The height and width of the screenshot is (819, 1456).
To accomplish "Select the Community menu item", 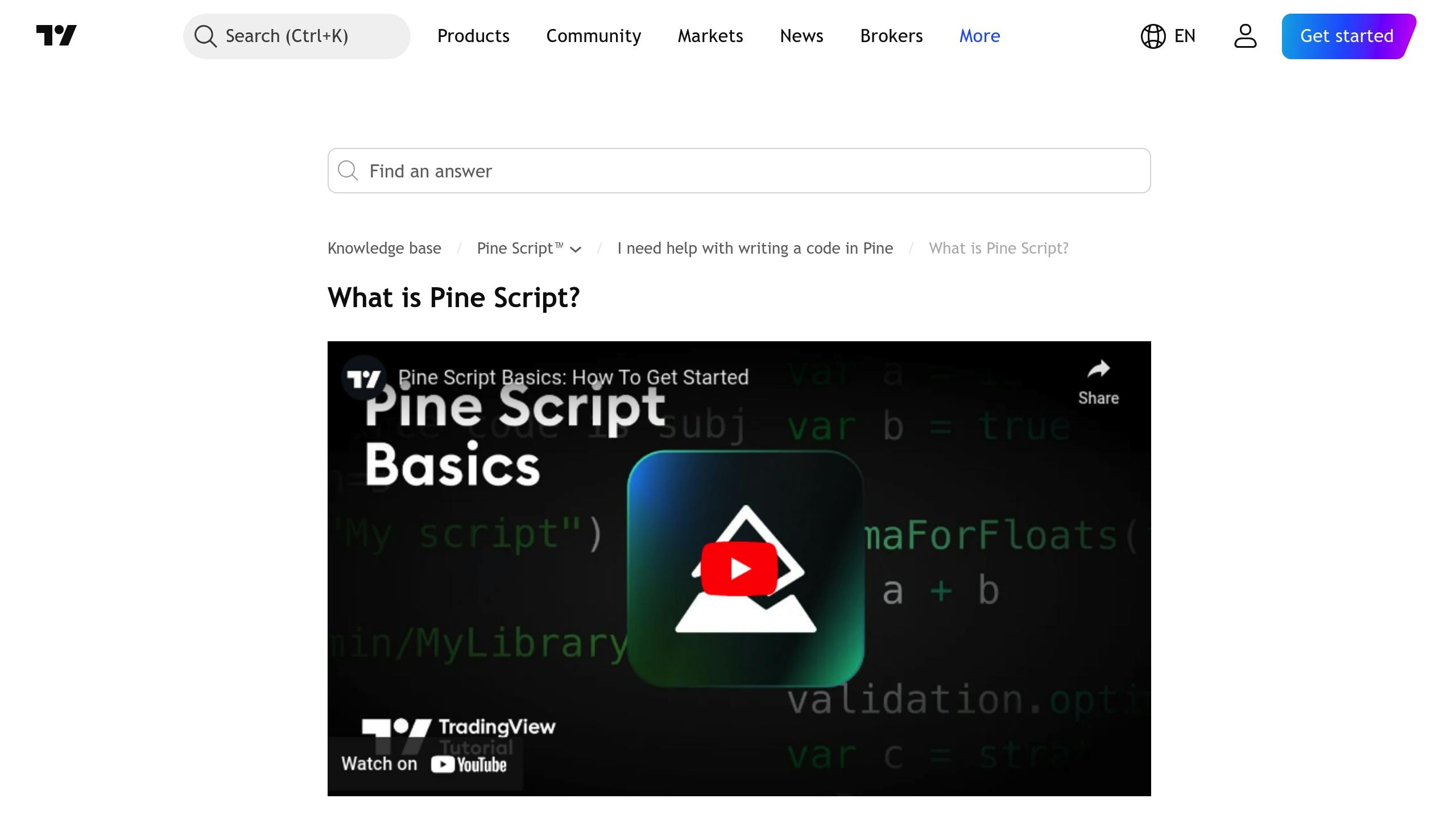I will 594,36.
